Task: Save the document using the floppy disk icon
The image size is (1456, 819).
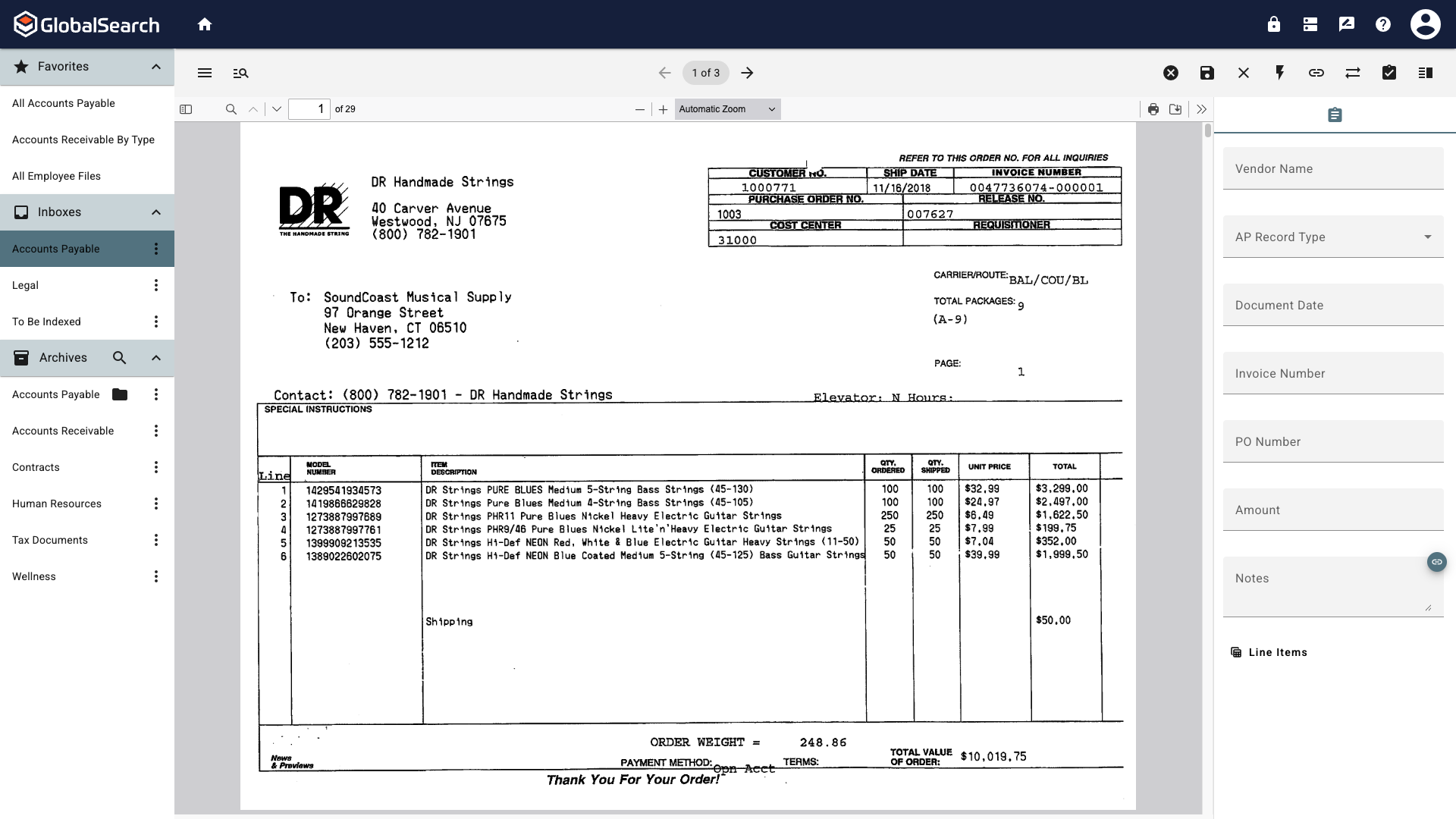Action: (1207, 73)
